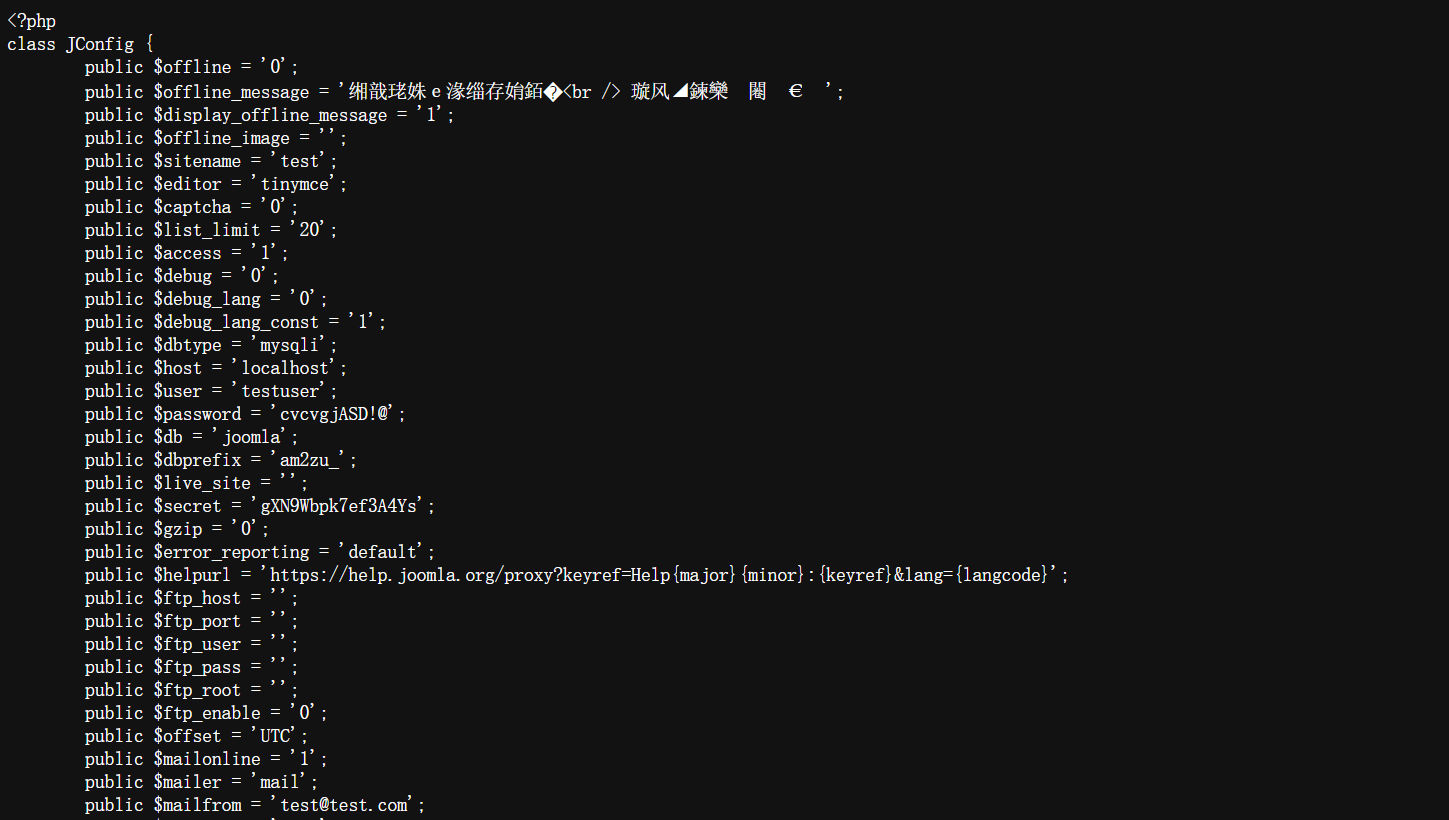Click the $offline_message text line
Screen dimensions: 1449x820
[465, 91]
